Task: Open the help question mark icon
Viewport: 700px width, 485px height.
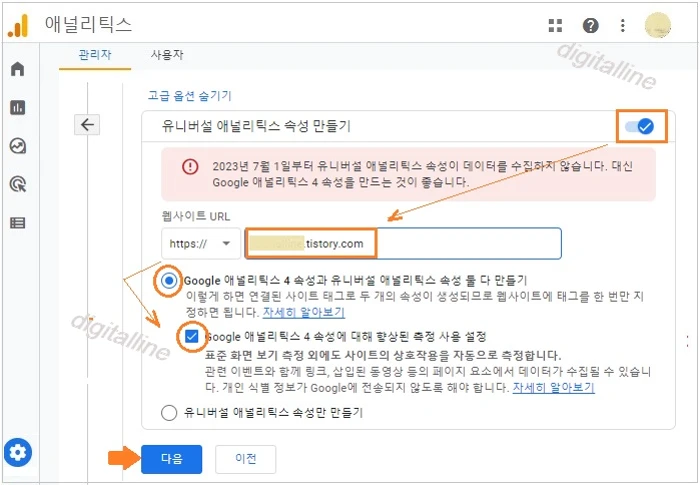Action: (x=591, y=26)
